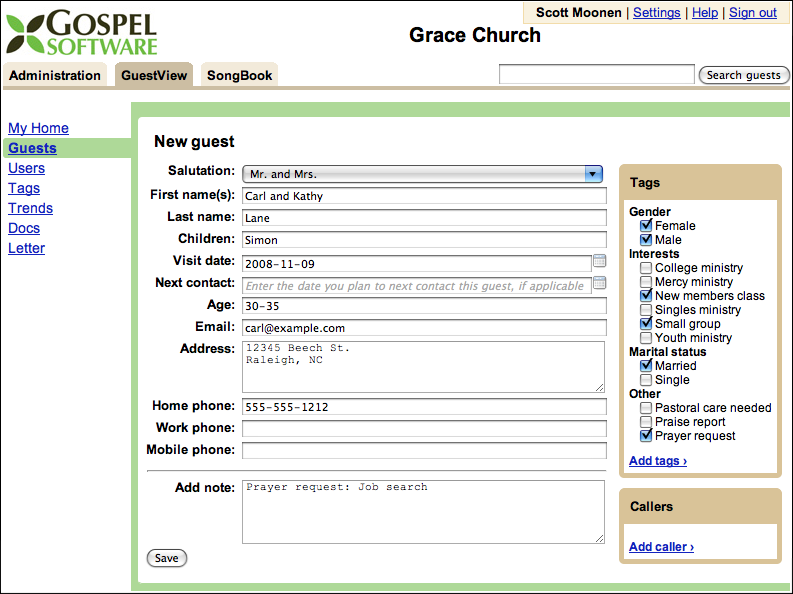Save the new guest record
The height and width of the screenshot is (594, 793).
(167, 558)
